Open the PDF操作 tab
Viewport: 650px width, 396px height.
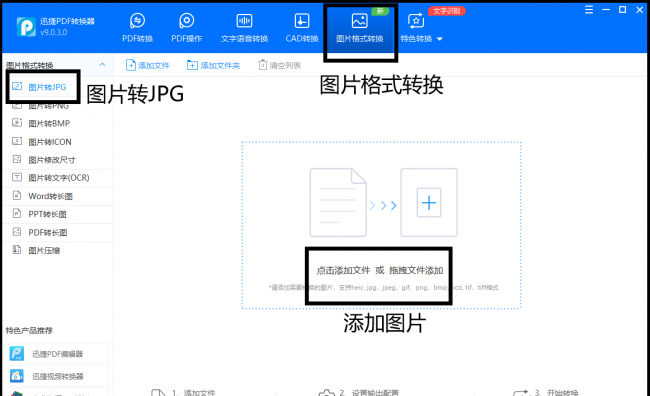(x=187, y=28)
